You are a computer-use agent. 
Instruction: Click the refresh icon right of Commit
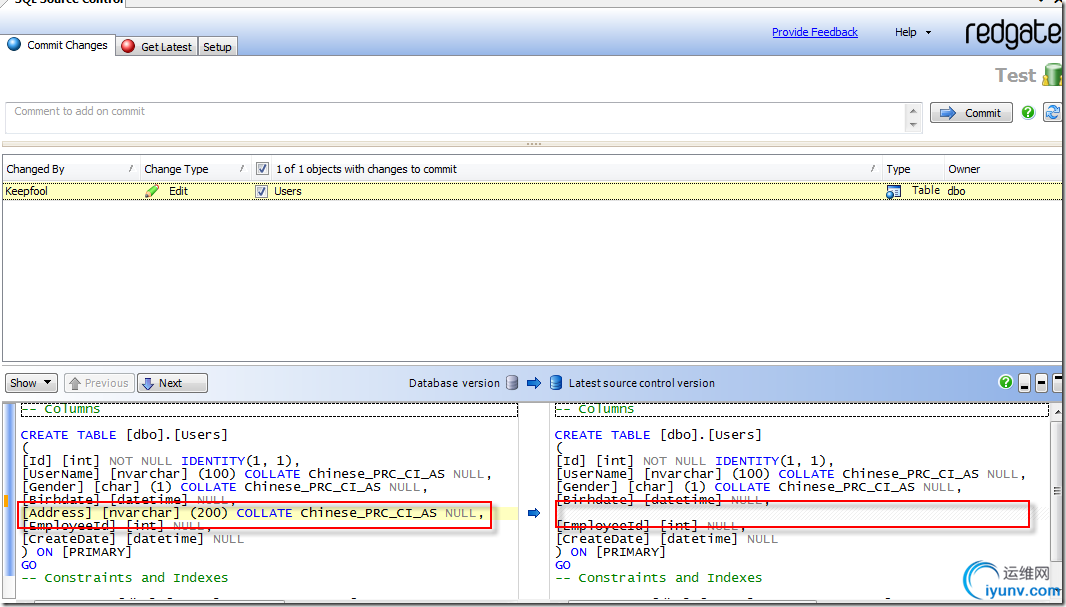pyautogui.click(x=1052, y=113)
